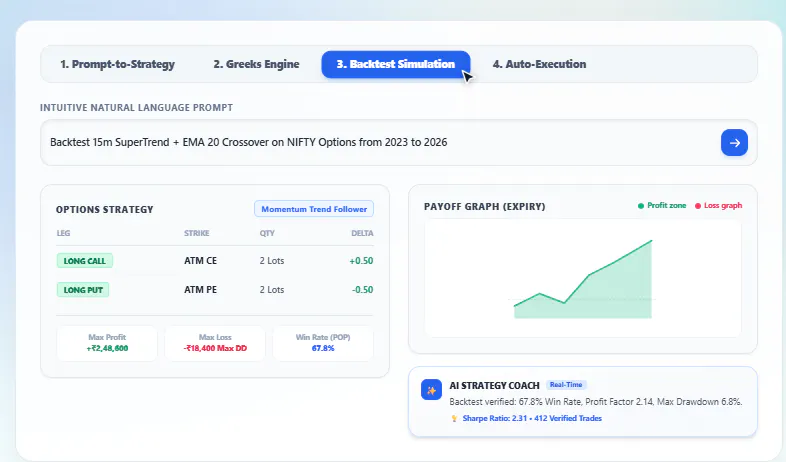Click the Win Rate (POP) stat card
The width and height of the screenshot is (786, 462).
click(x=323, y=343)
